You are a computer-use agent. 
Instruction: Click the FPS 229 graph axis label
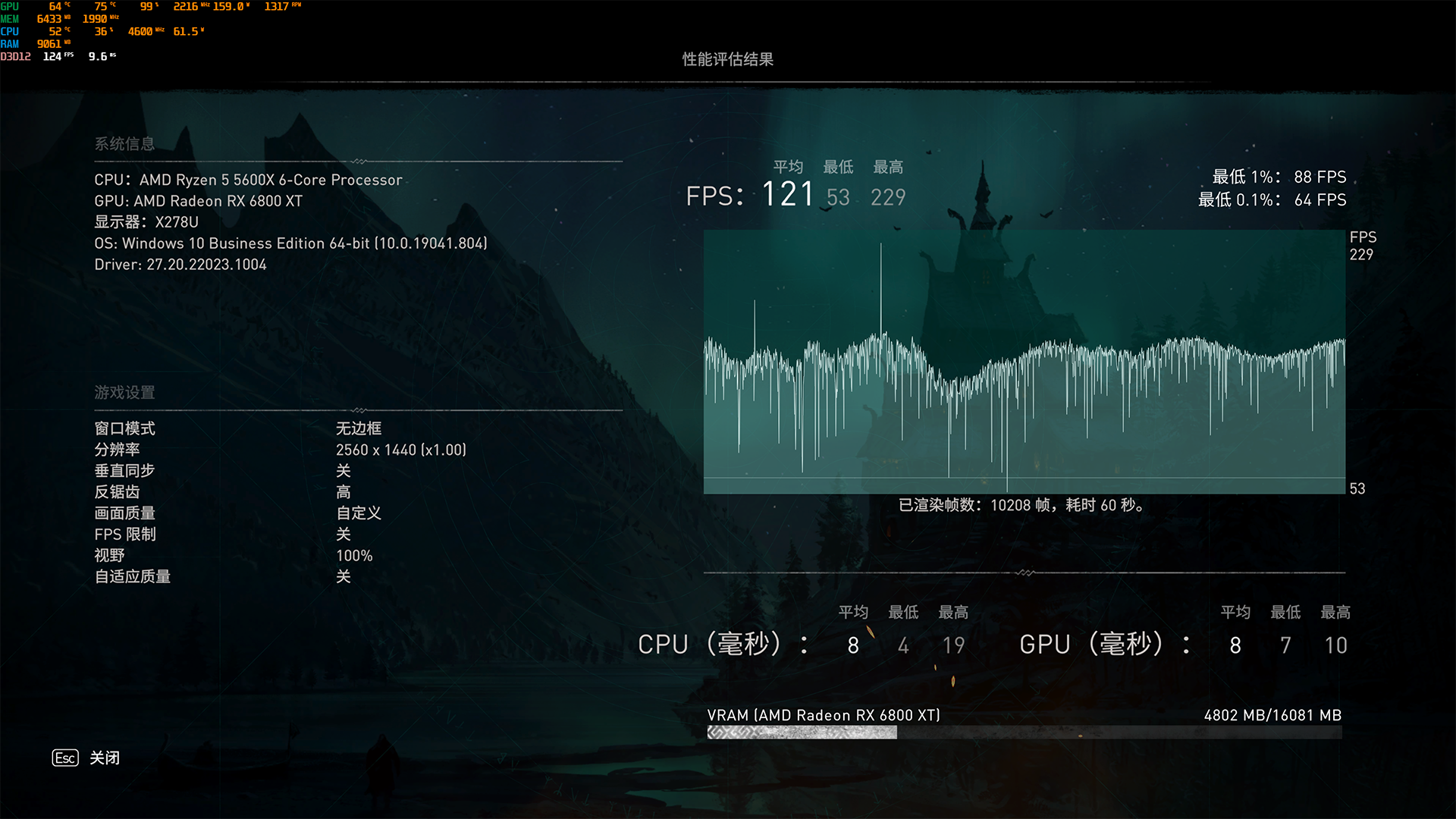[x=1363, y=246]
